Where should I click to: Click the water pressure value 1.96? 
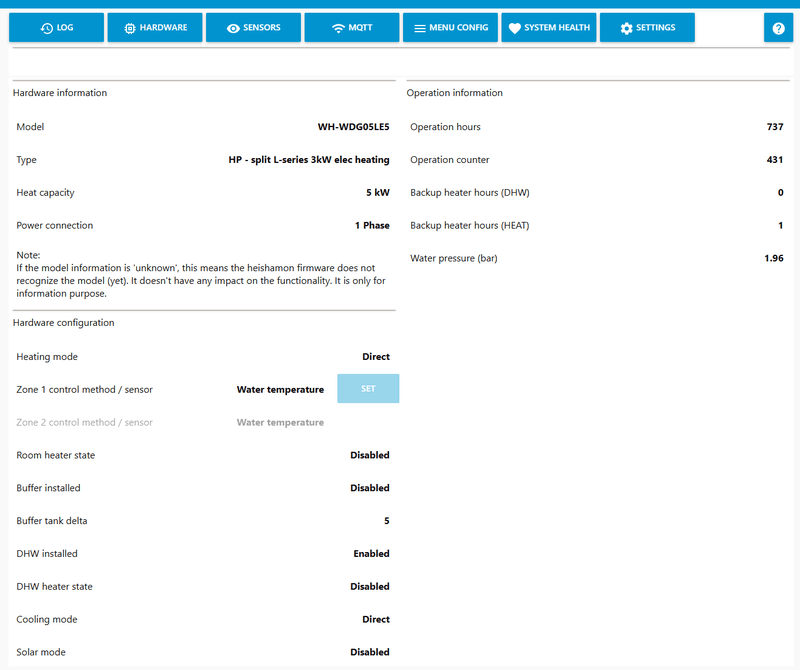click(x=774, y=258)
